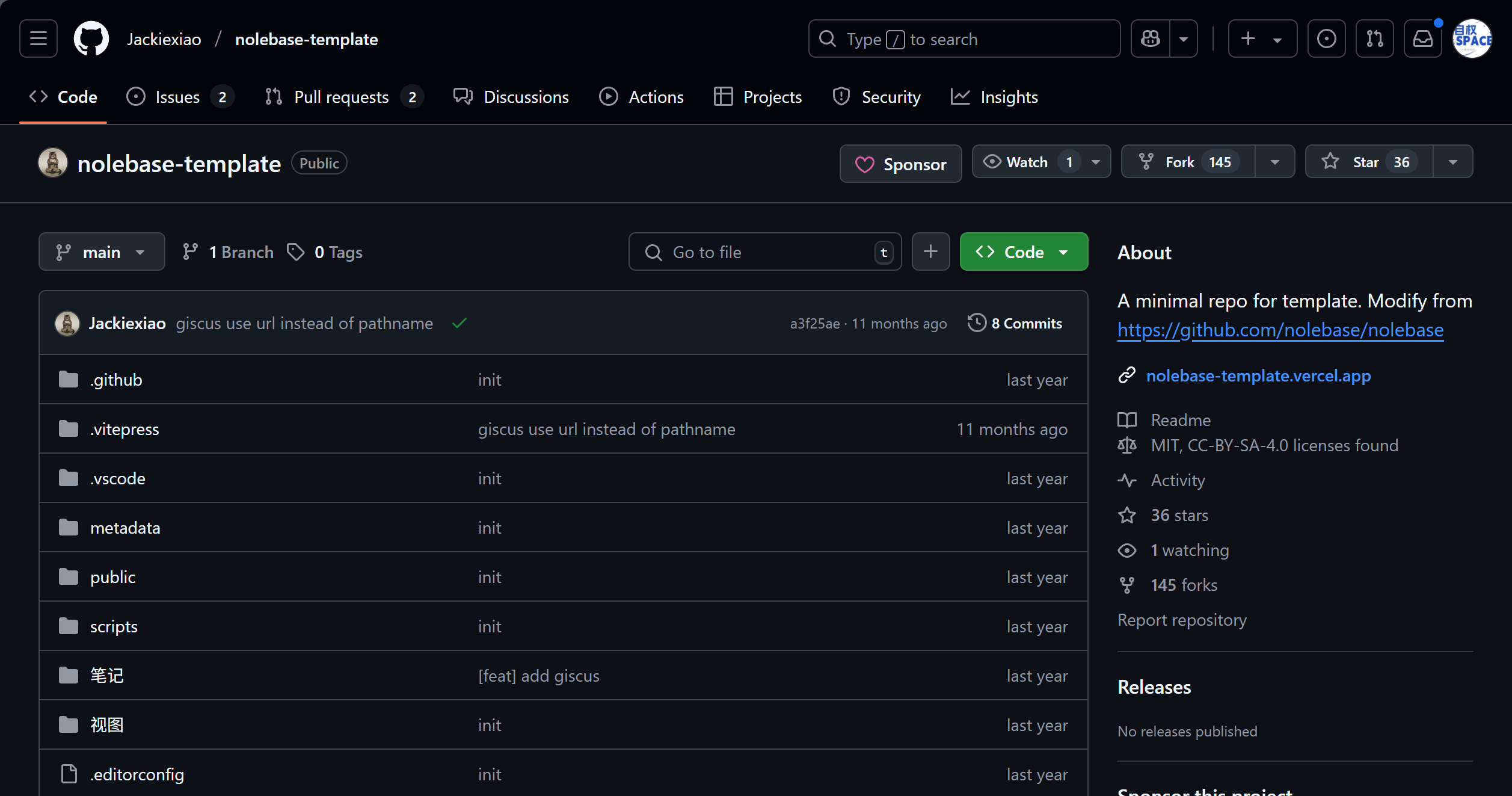This screenshot has width=1512, height=796.
Task: Click the public folder icon
Action: pyautogui.click(x=69, y=577)
